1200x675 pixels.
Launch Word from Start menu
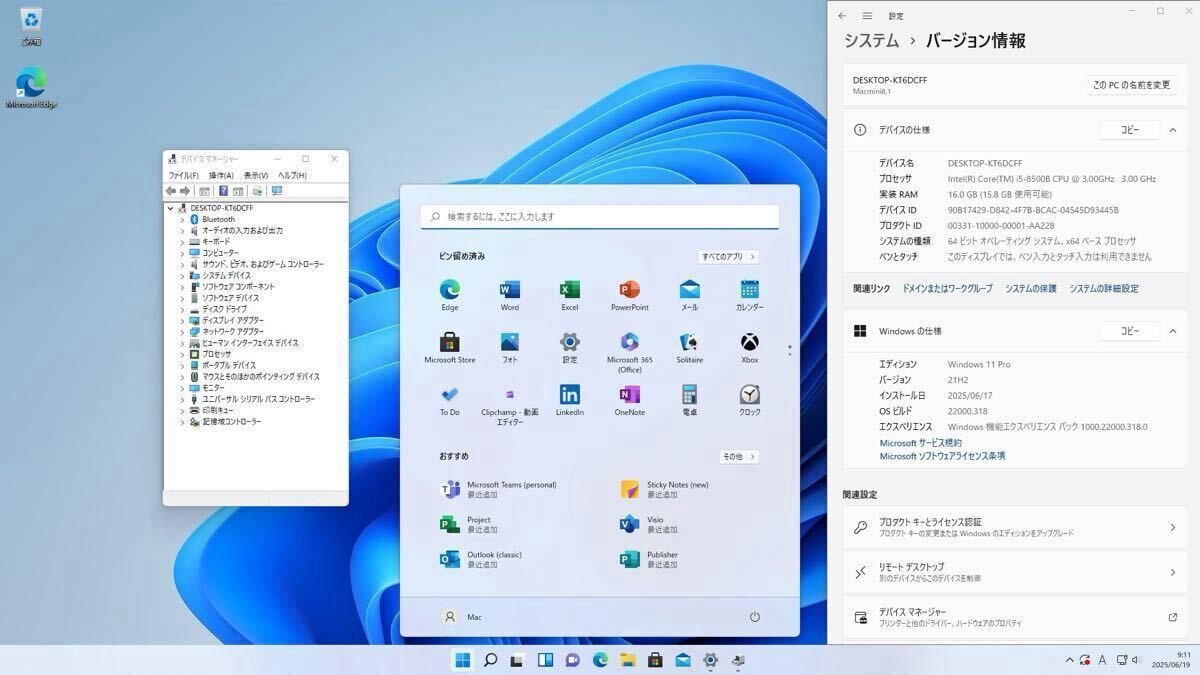pos(510,290)
